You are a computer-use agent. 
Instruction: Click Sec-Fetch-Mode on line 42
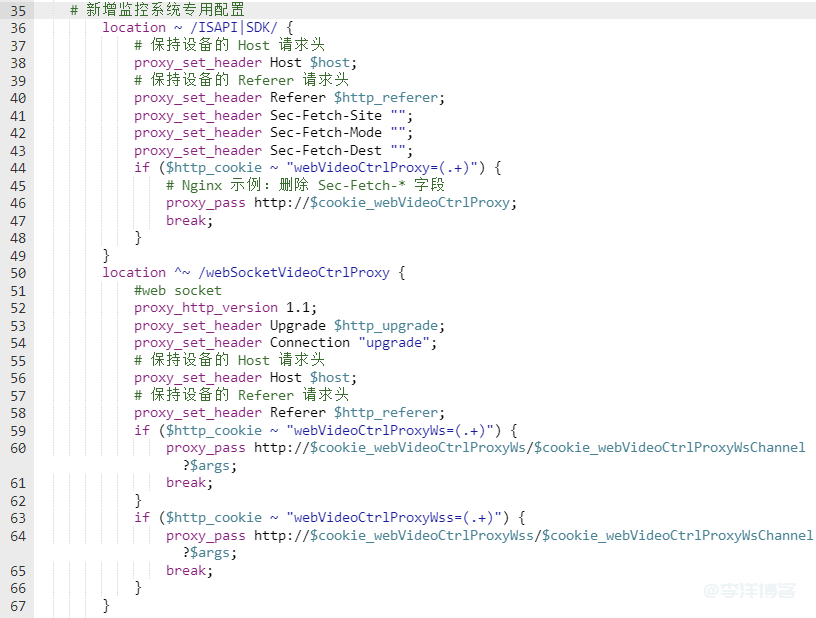coord(325,133)
